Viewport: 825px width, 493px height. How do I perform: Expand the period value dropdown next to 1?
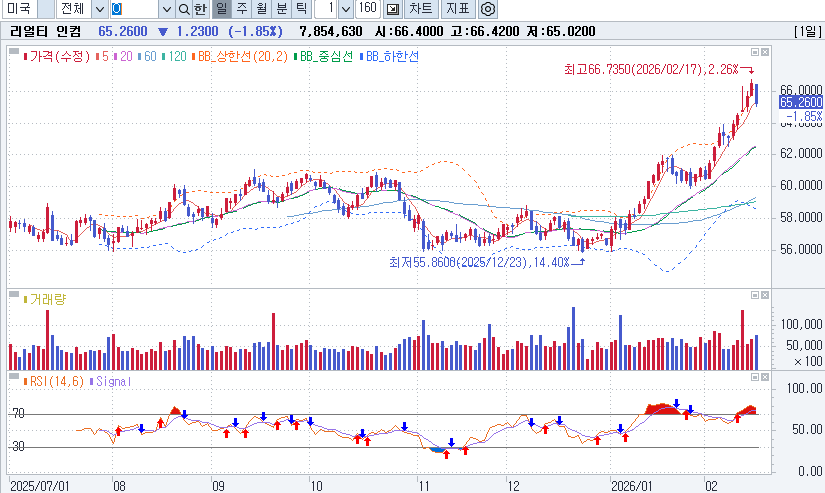pyautogui.click(x=345, y=9)
